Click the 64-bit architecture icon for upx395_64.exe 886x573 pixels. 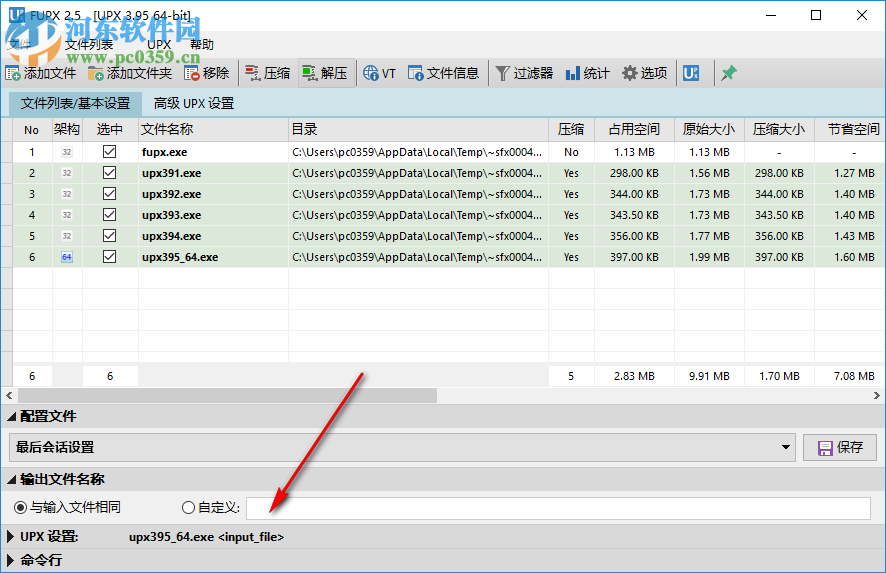pyautogui.click(x=67, y=257)
